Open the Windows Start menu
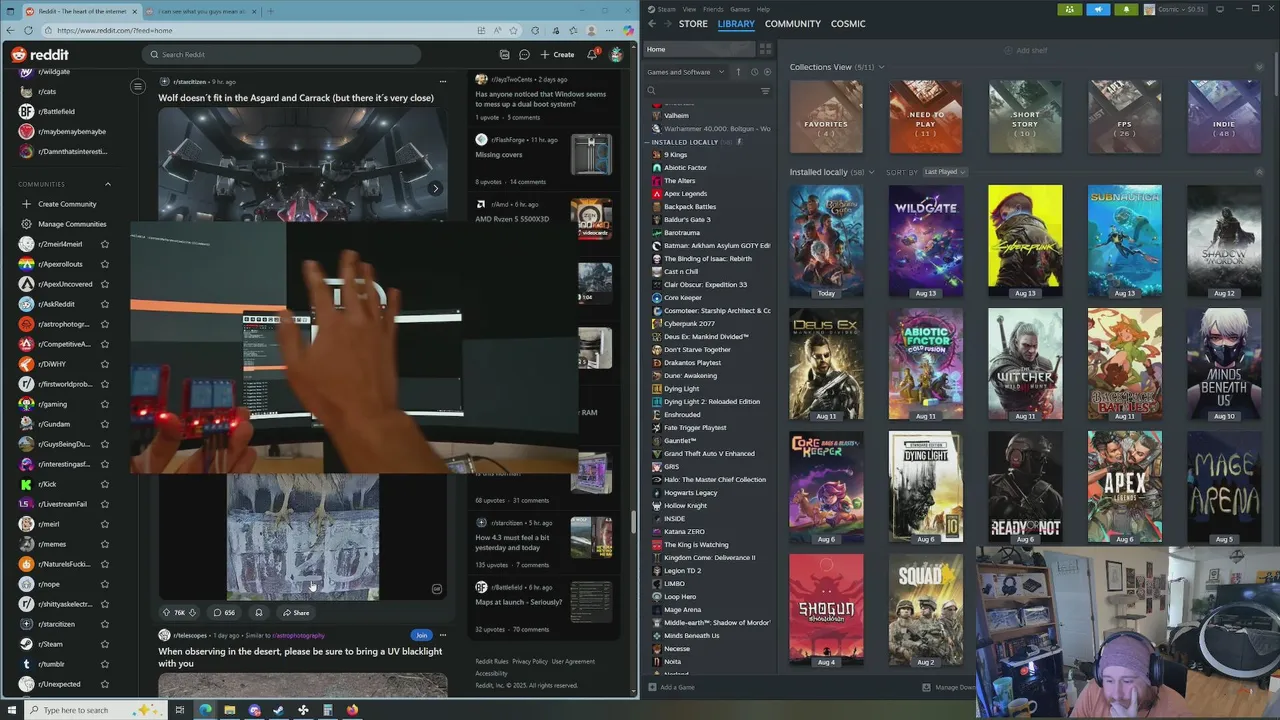This screenshot has height=720, width=1280. pyautogui.click(x=11, y=710)
